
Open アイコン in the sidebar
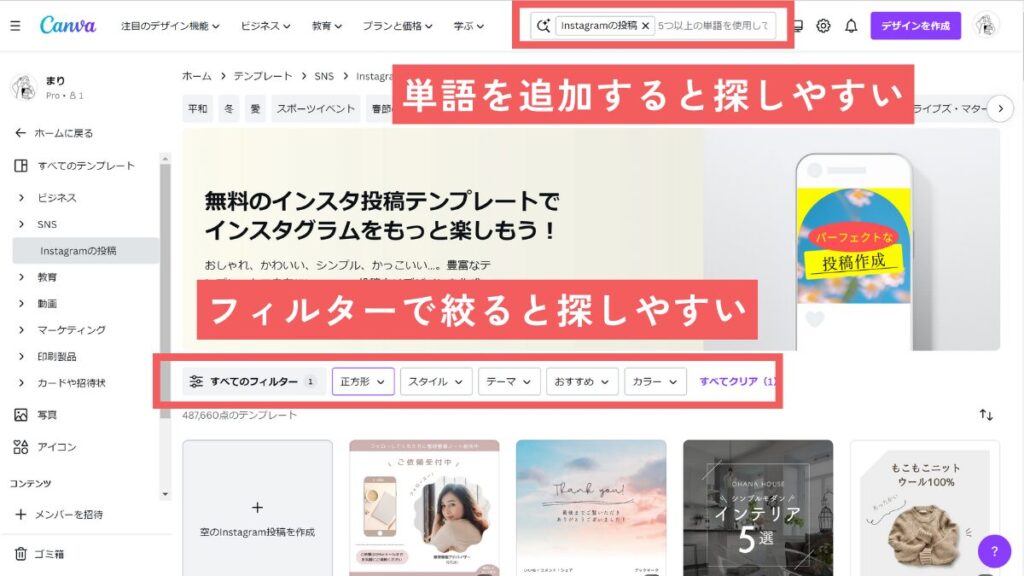(x=45, y=447)
